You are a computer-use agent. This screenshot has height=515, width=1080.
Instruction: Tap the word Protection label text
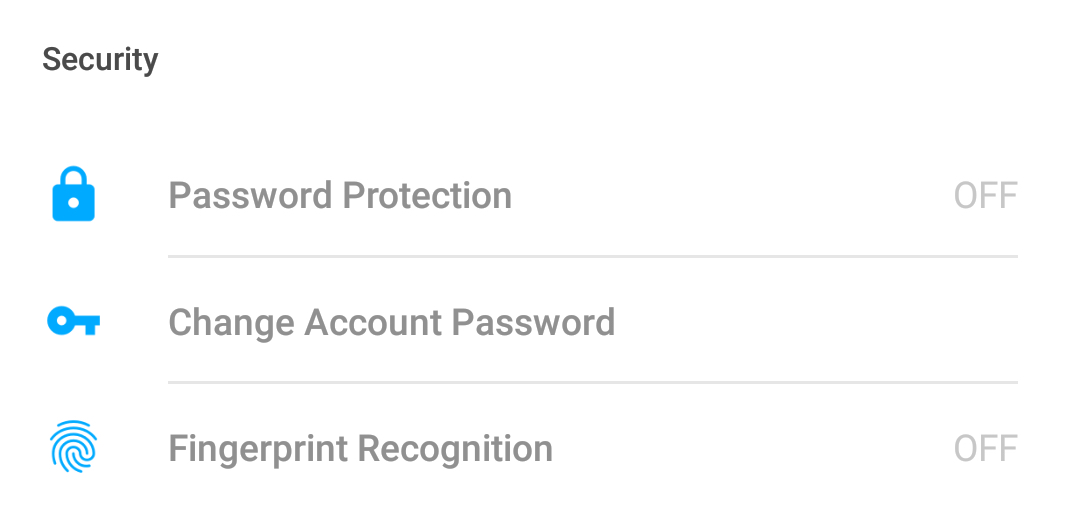(427, 196)
